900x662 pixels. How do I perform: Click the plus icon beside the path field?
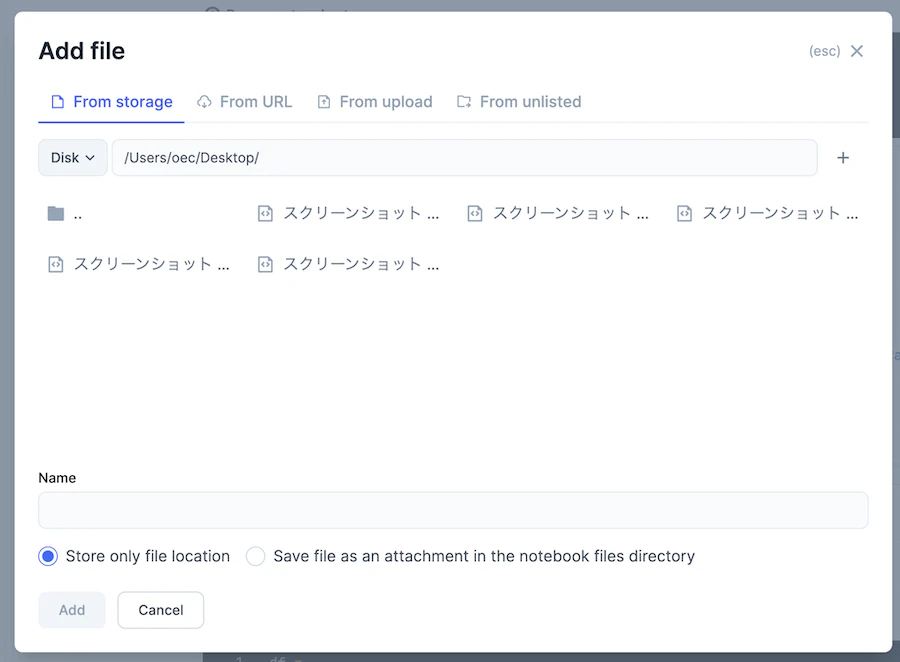[x=843, y=158]
